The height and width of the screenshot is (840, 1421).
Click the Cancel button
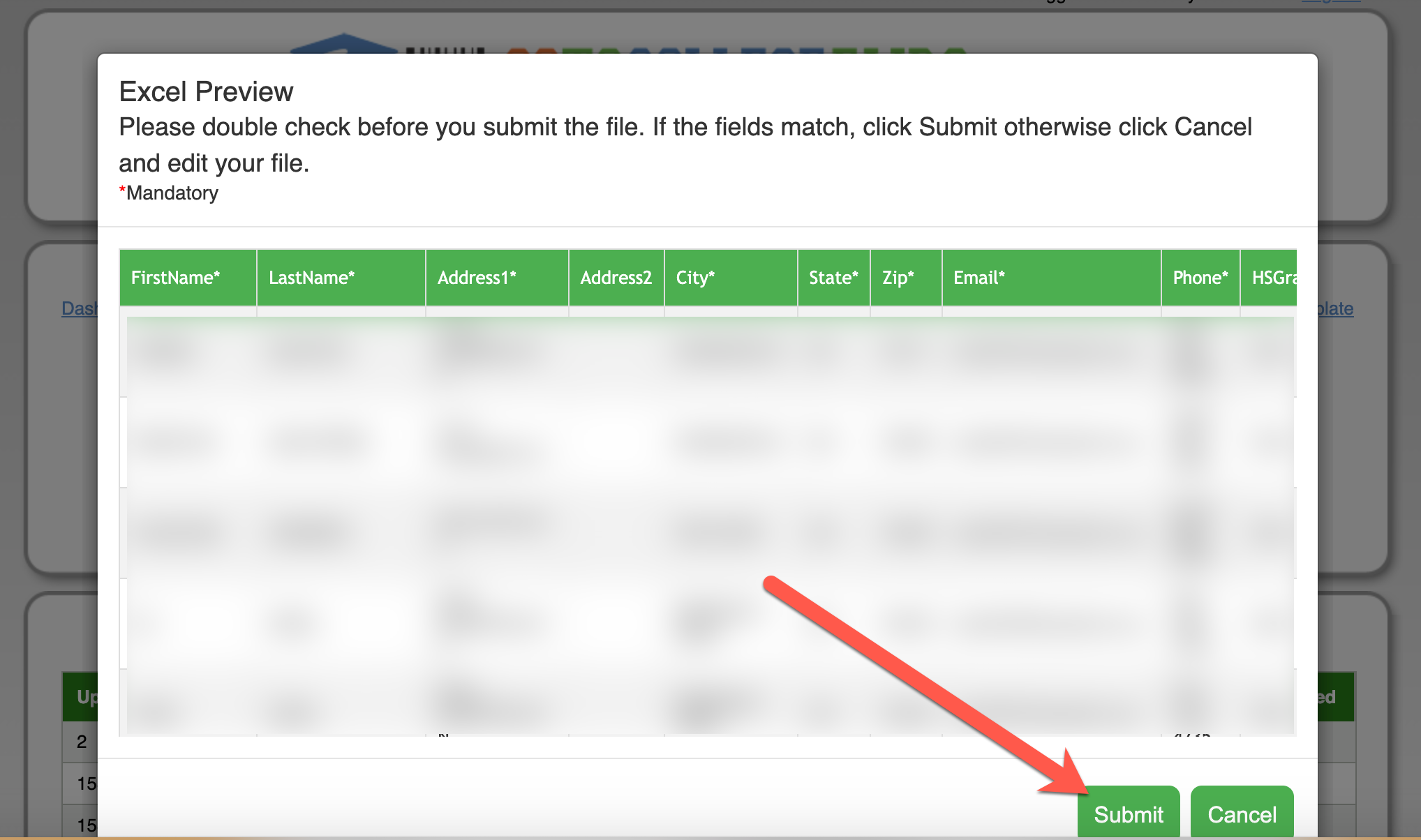point(1242,813)
